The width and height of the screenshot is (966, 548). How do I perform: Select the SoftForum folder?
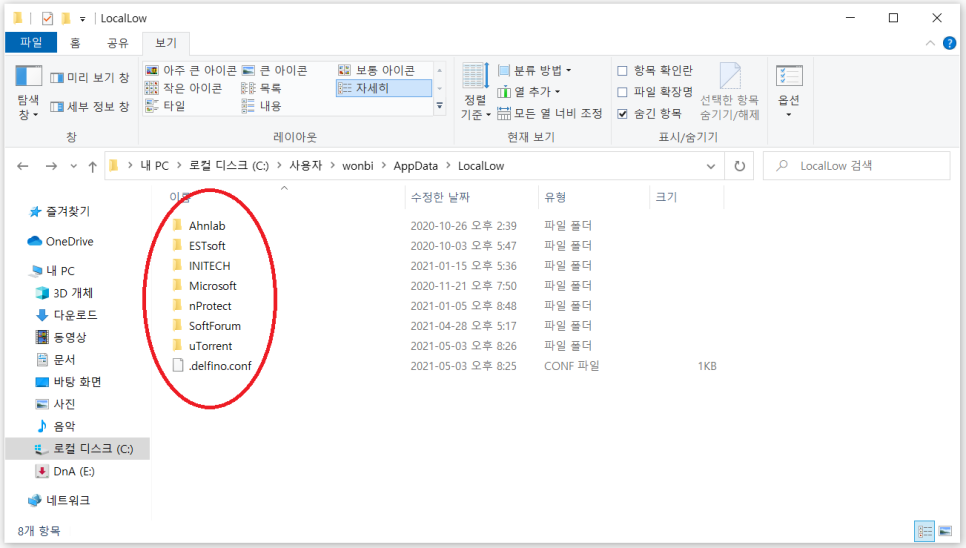click(x=214, y=326)
